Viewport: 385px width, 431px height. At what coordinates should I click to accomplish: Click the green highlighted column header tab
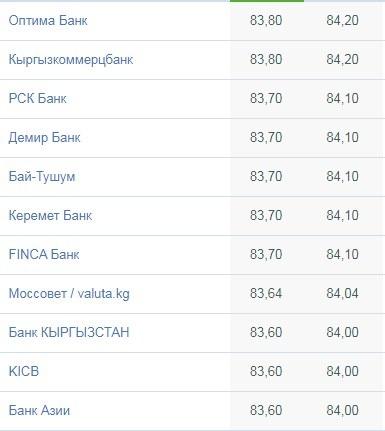(x=267, y=1)
